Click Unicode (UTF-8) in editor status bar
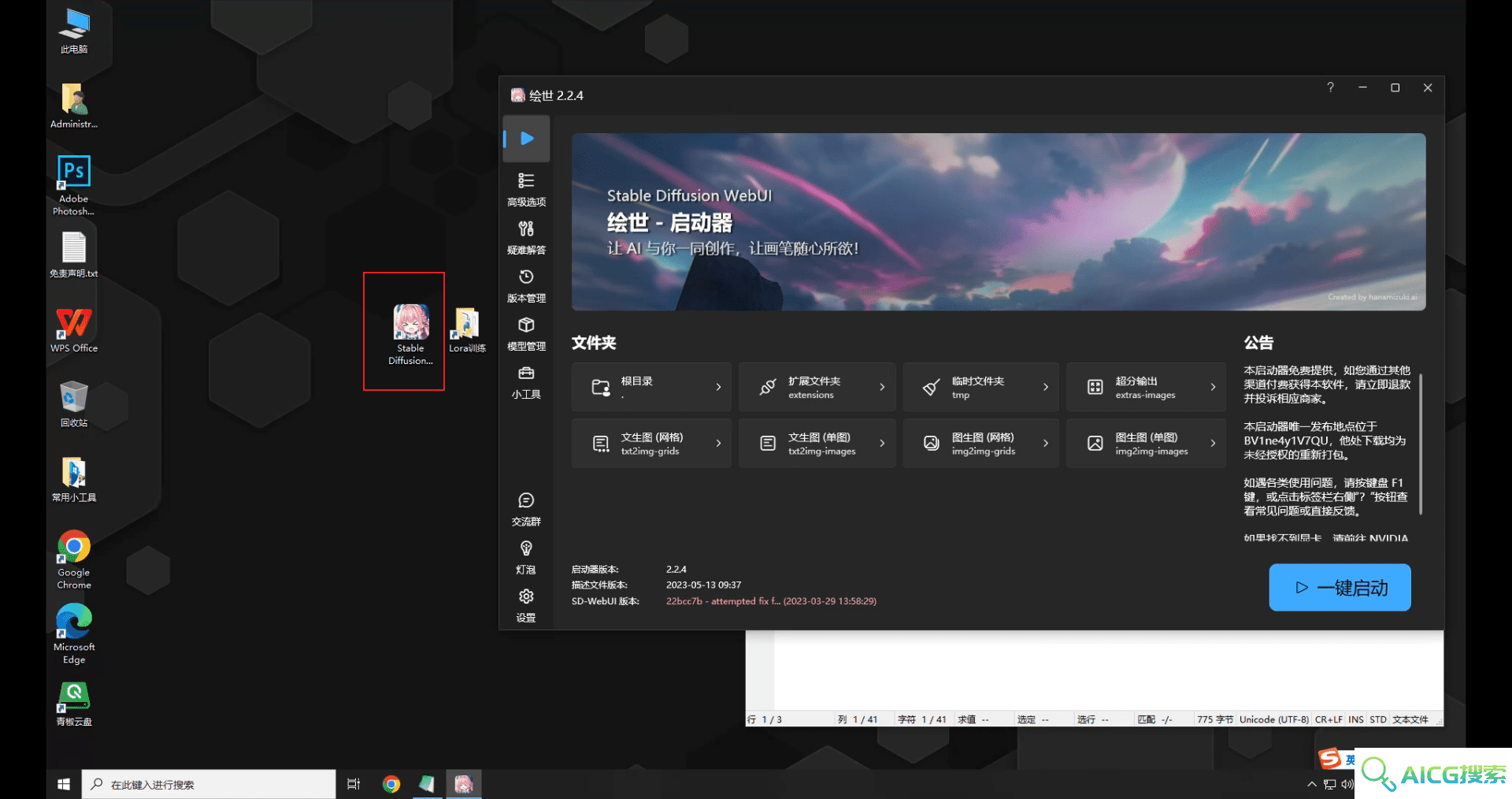Screen dimensions: 1512x799 (x=1273, y=719)
